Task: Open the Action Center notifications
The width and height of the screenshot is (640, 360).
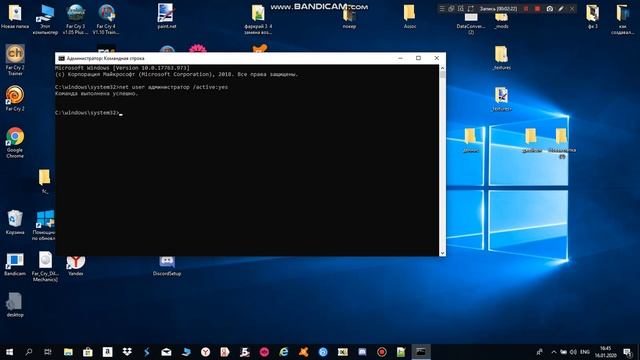Action: pos(627,352)
